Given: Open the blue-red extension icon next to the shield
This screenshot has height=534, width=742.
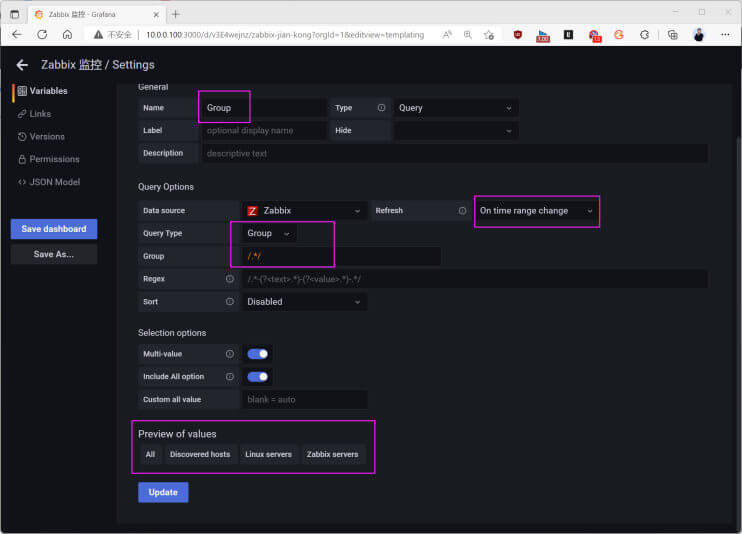Looking at the screenshot, I should (x=543, y=36).
